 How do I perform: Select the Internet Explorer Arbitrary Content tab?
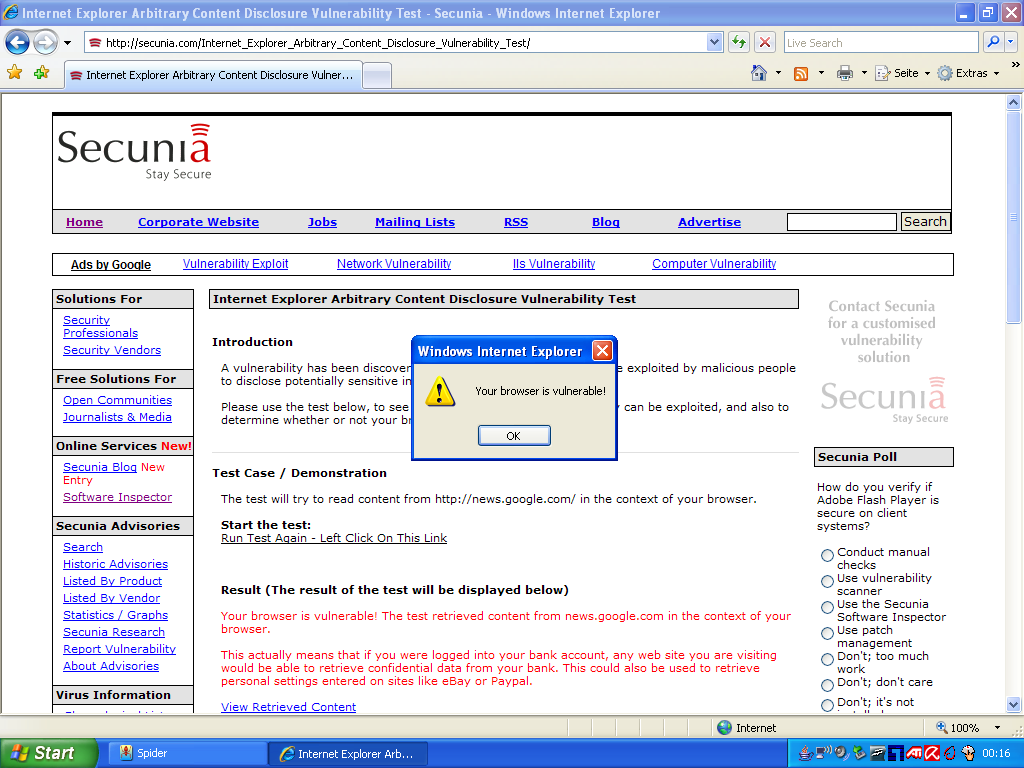point(213,75)
